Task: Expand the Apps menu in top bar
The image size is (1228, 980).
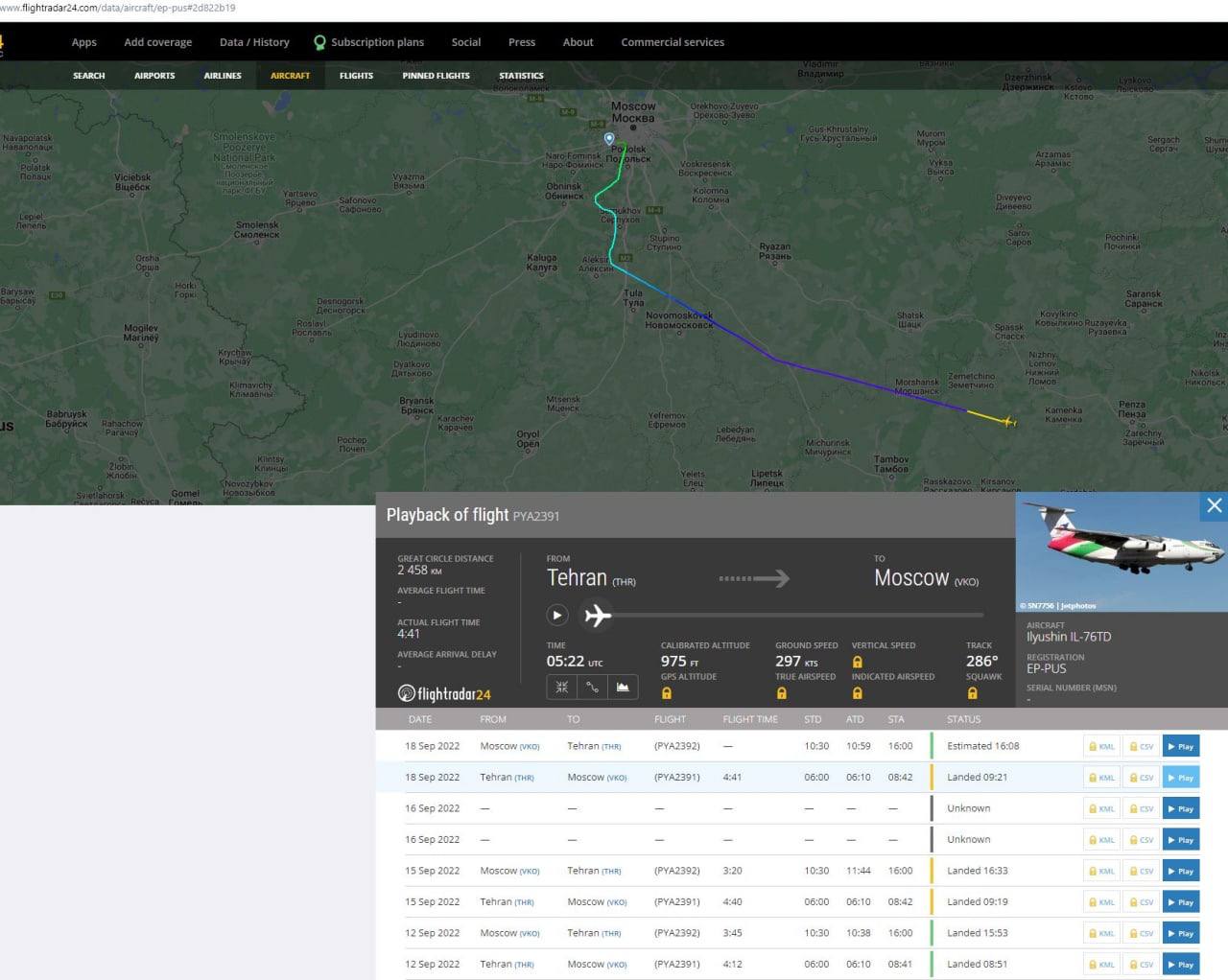Action: 84,42
